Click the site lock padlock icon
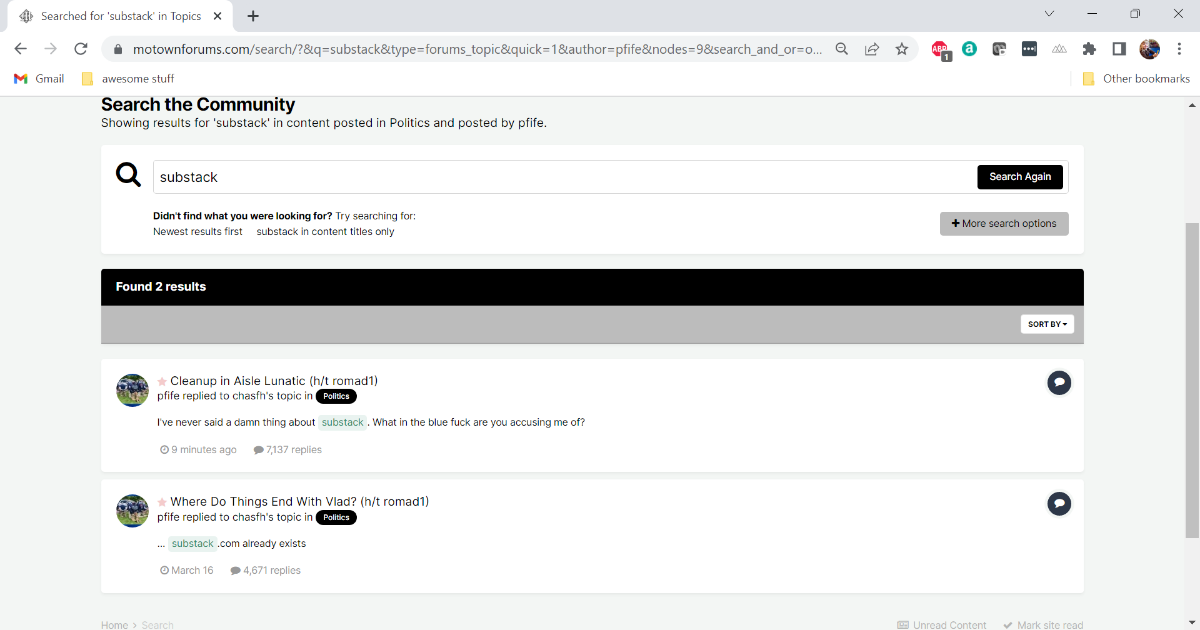This screenshot has height=630, width=1200. pyautogui.click(x=118, y=48)
